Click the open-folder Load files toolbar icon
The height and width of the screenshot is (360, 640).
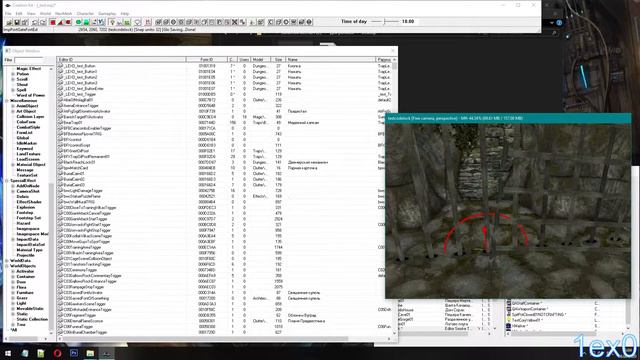point(9,22)
